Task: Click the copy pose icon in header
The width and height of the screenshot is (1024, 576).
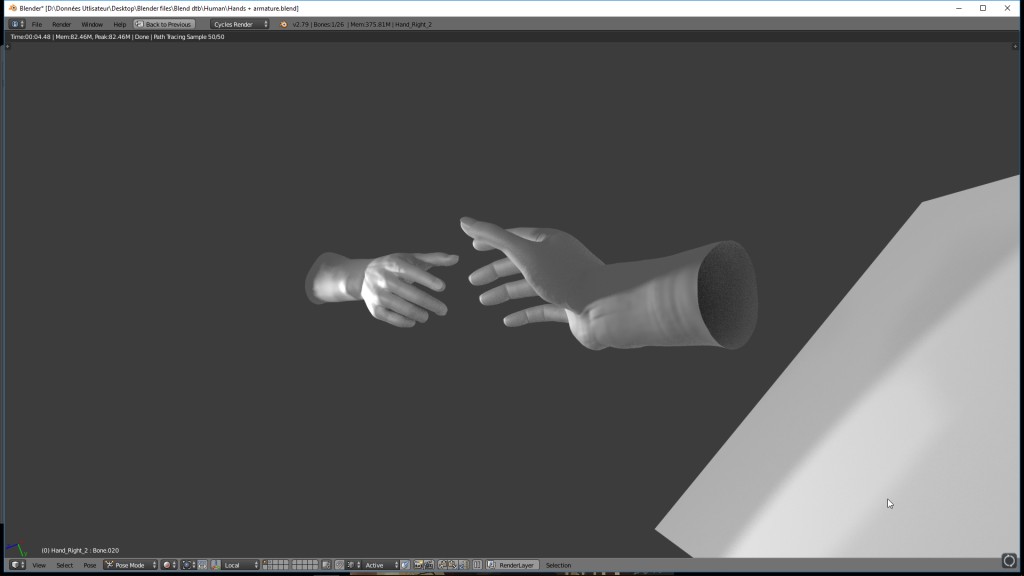Action: (x=441, y=565)
